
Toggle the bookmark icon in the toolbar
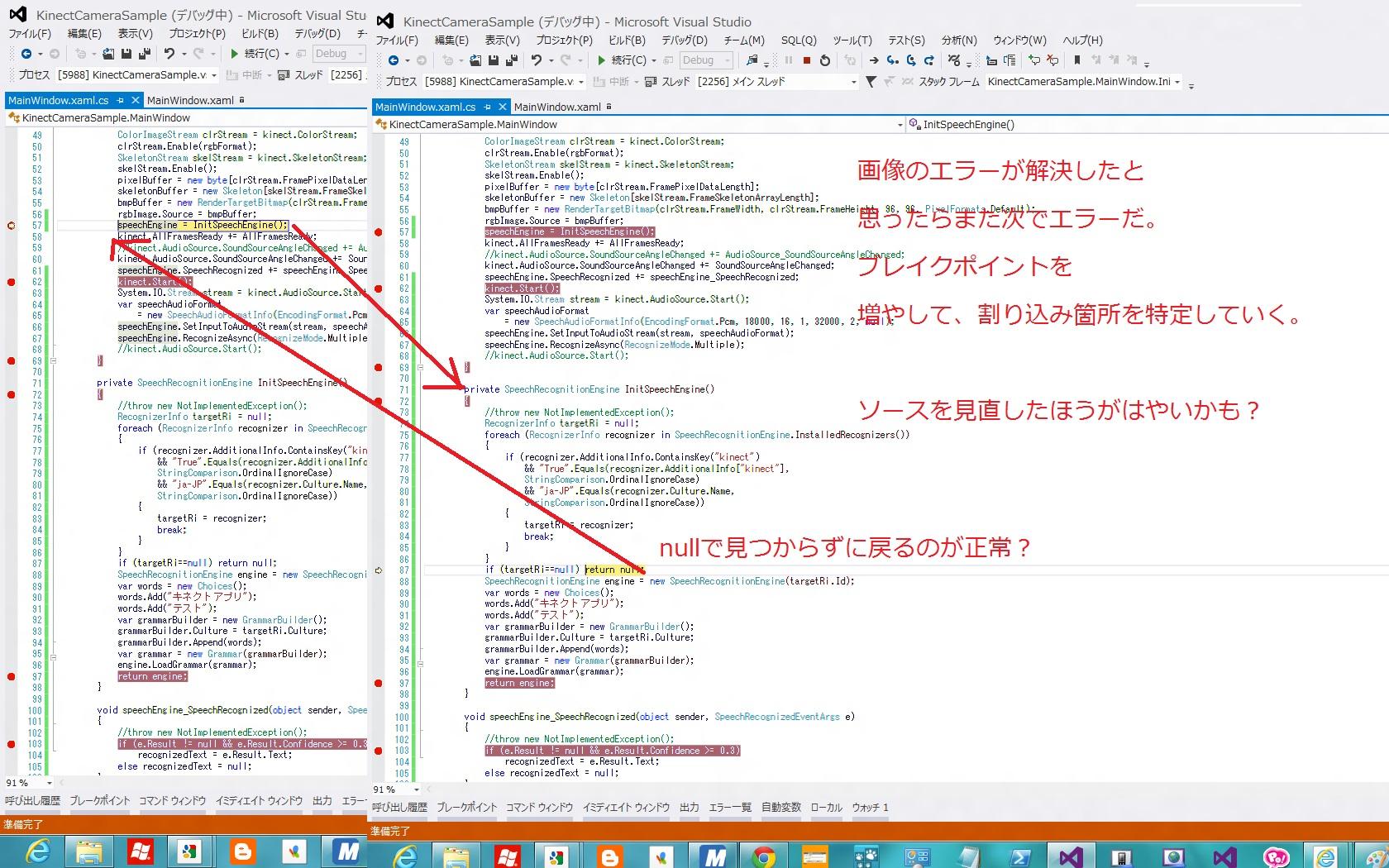pos(1077,60)
